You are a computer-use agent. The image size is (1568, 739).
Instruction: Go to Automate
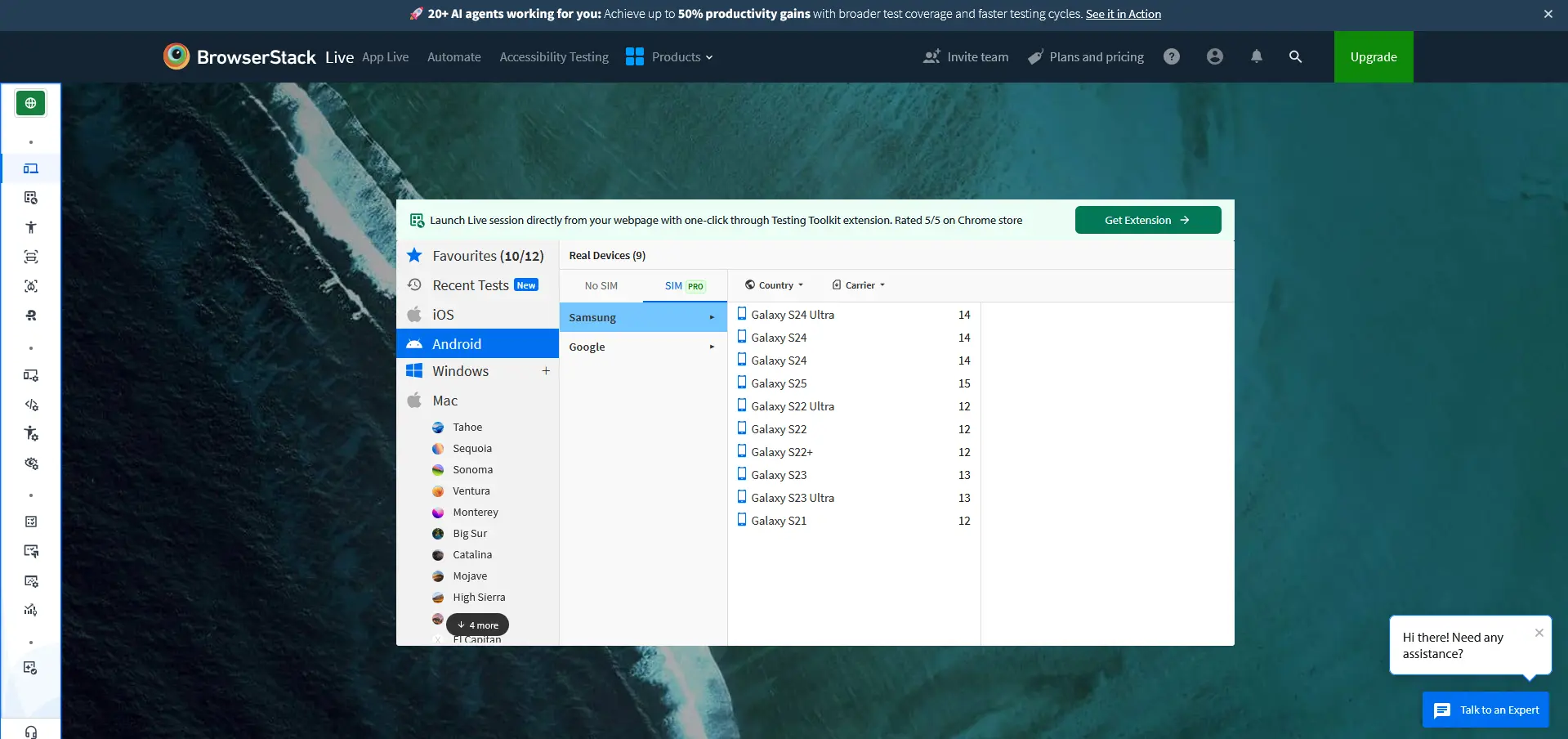(454, 57)
